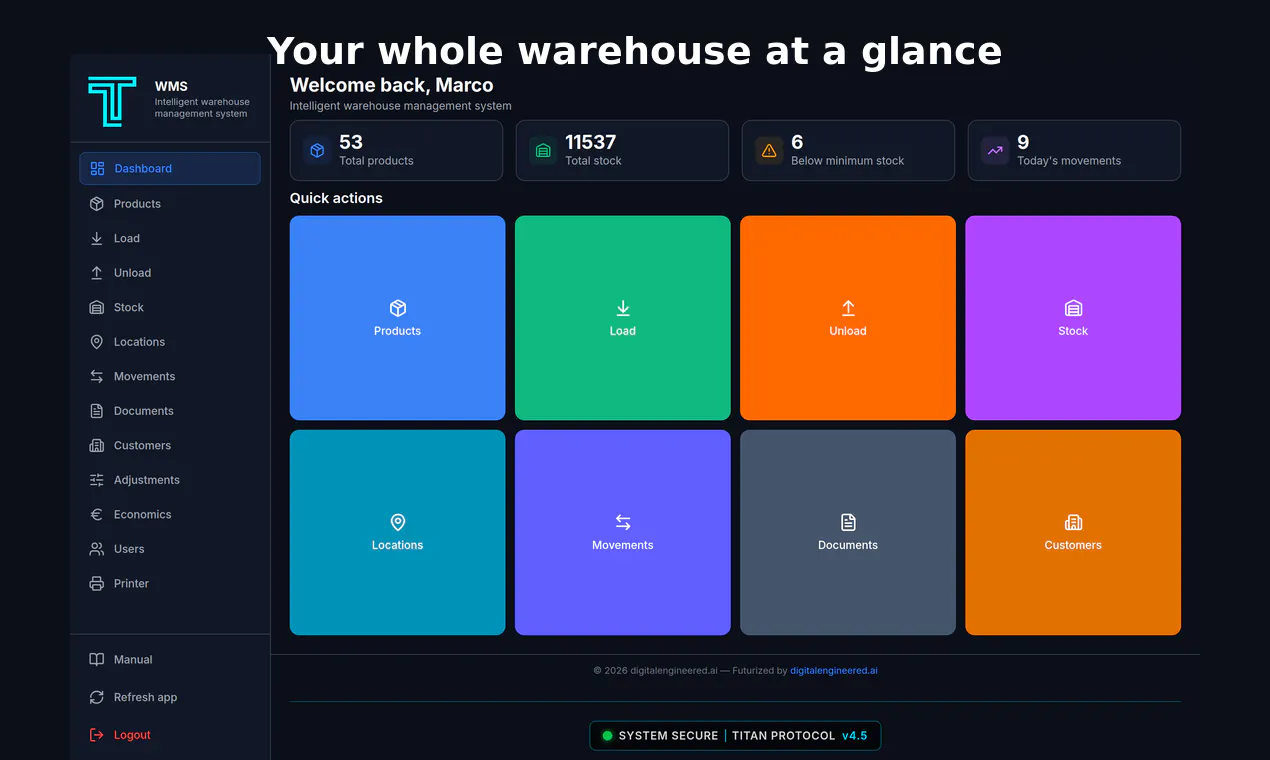Image resolution: width=1270 pixels, height=760 pixels.
Task: Click the Documents file icon in sidebar
Action: point(97,411)
